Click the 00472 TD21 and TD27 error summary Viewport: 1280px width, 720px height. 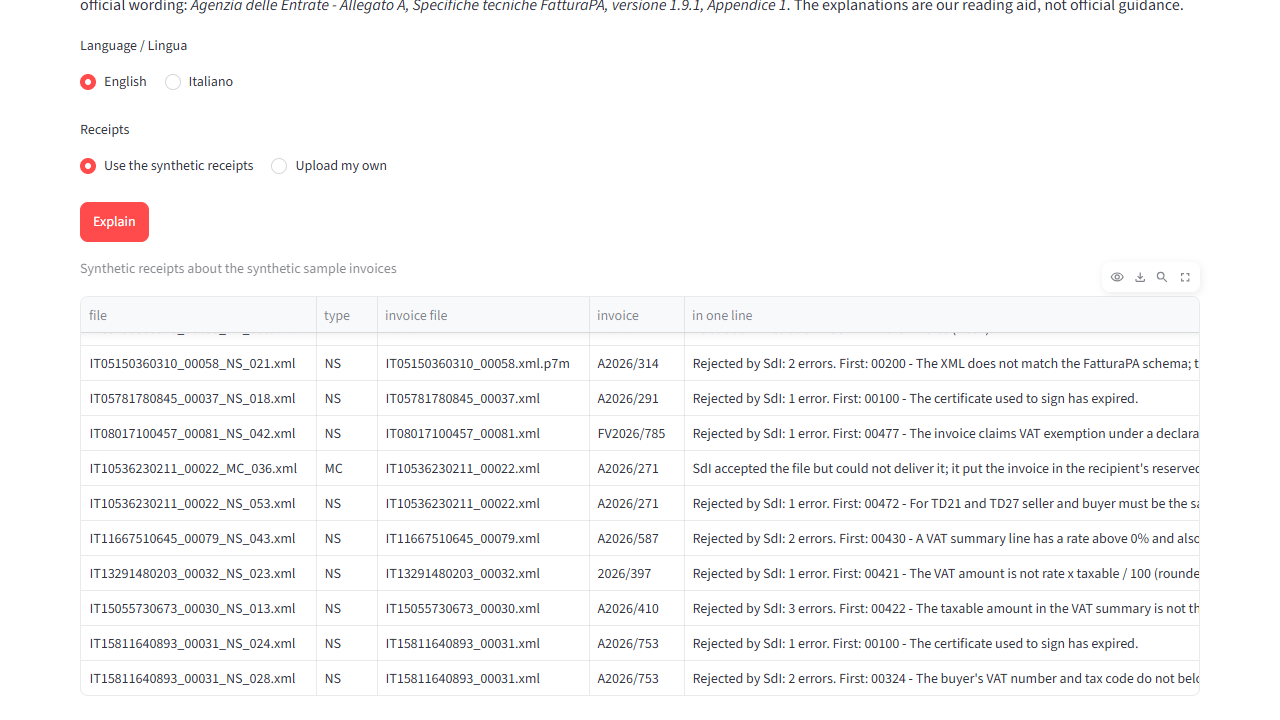coord(942,504)
